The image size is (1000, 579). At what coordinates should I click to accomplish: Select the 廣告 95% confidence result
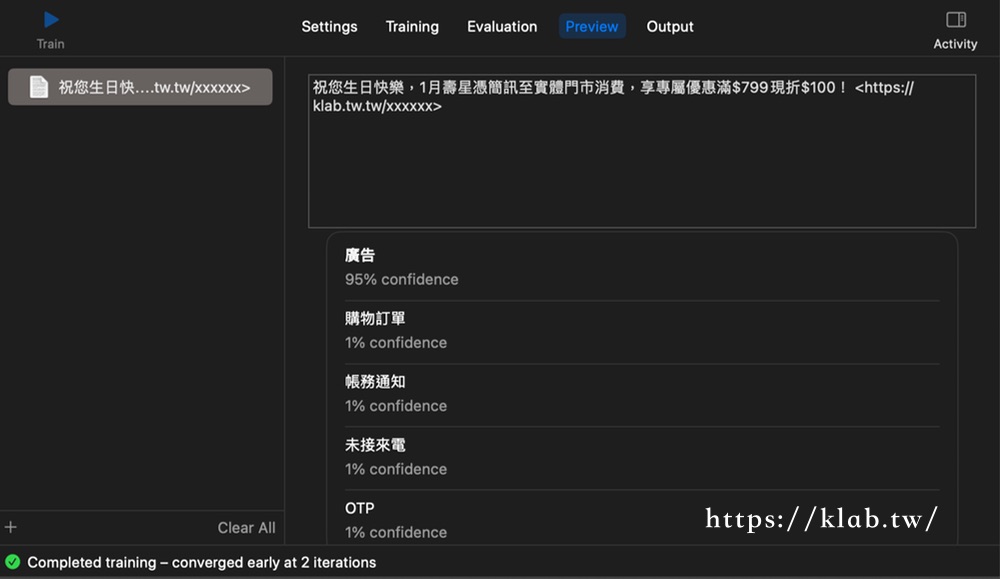point(641,267)
